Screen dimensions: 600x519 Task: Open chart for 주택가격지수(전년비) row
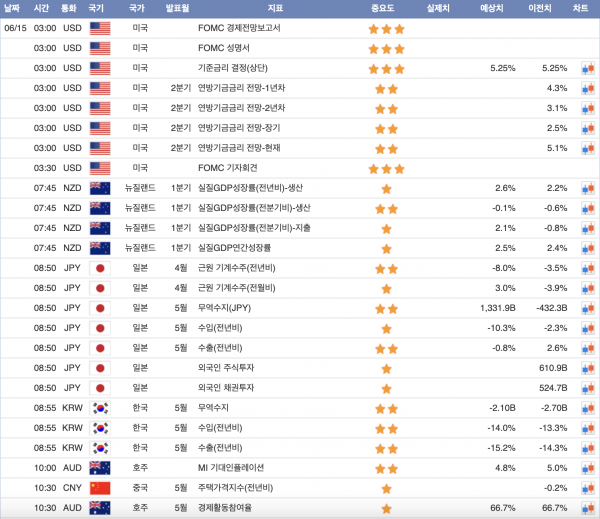(587, 487)
